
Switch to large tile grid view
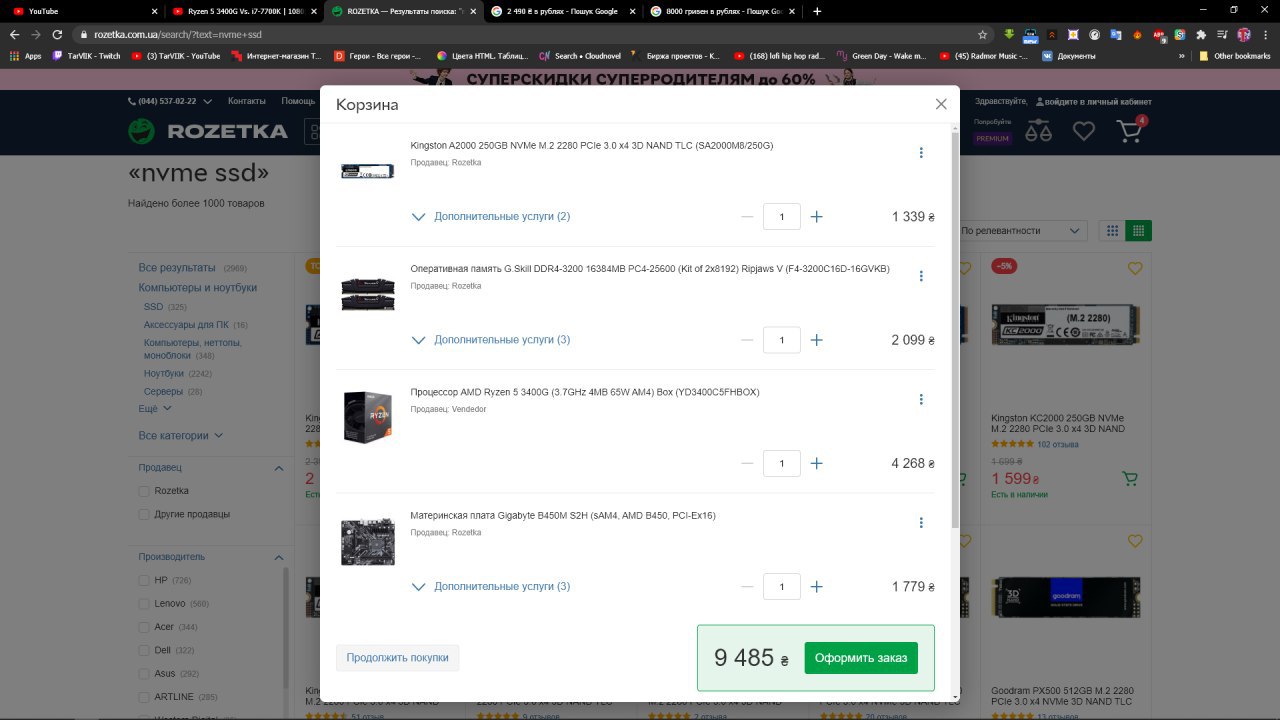(1112, 231)
